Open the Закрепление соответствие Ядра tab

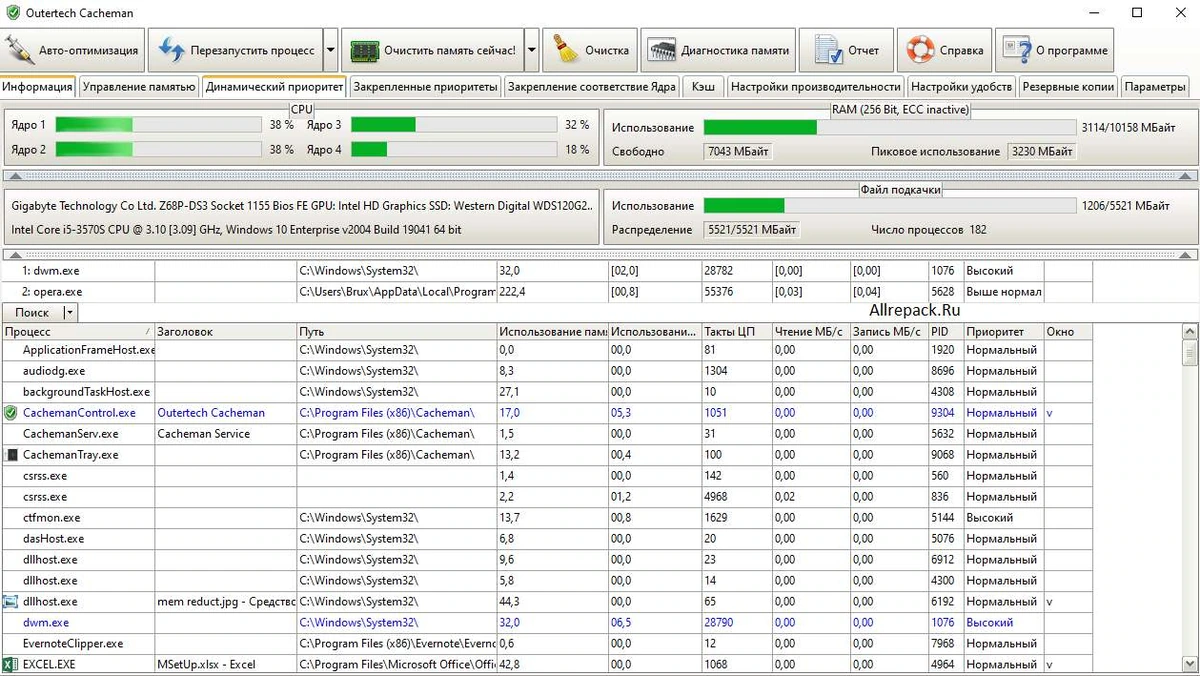[x=592, y=87]
